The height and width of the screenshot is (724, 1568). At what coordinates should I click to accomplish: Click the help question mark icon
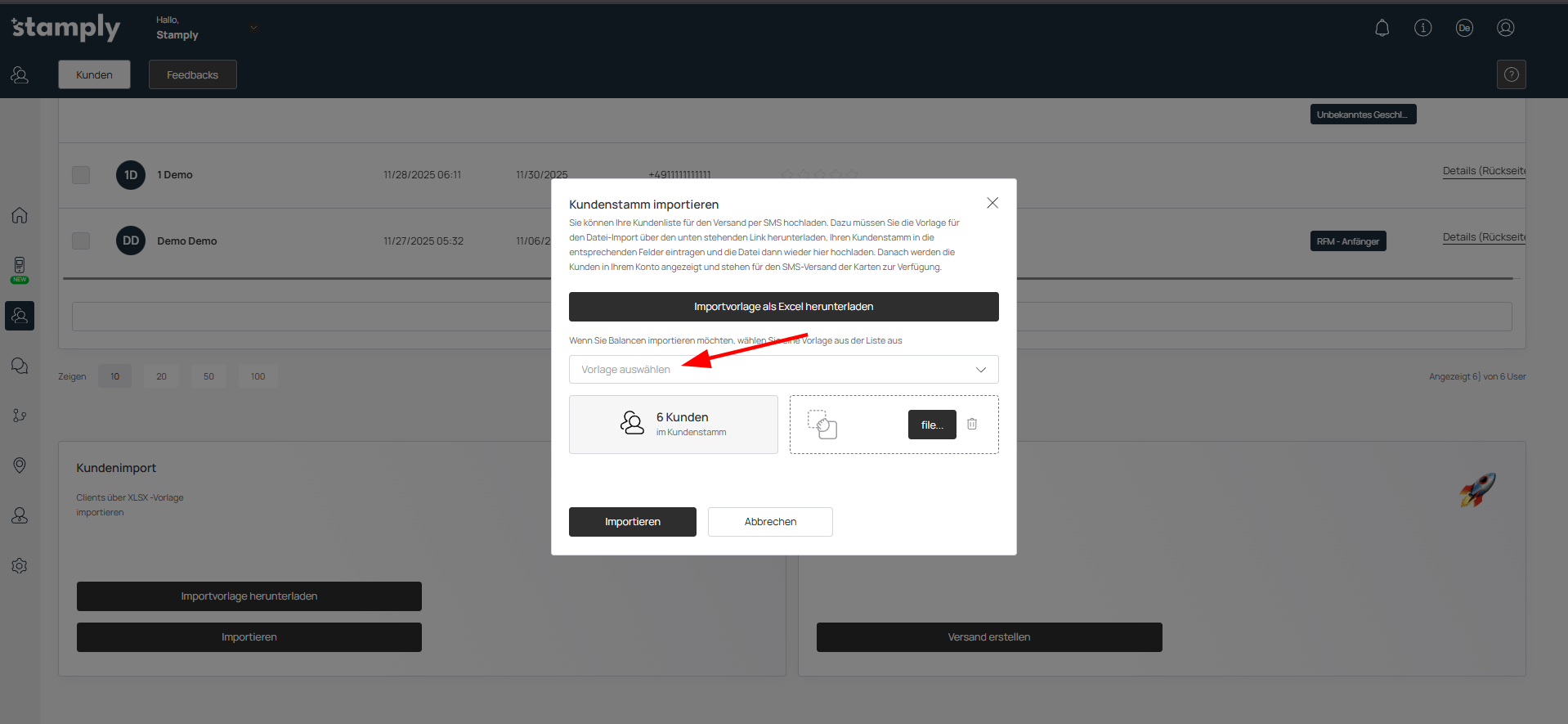[x=1511, y=74]
